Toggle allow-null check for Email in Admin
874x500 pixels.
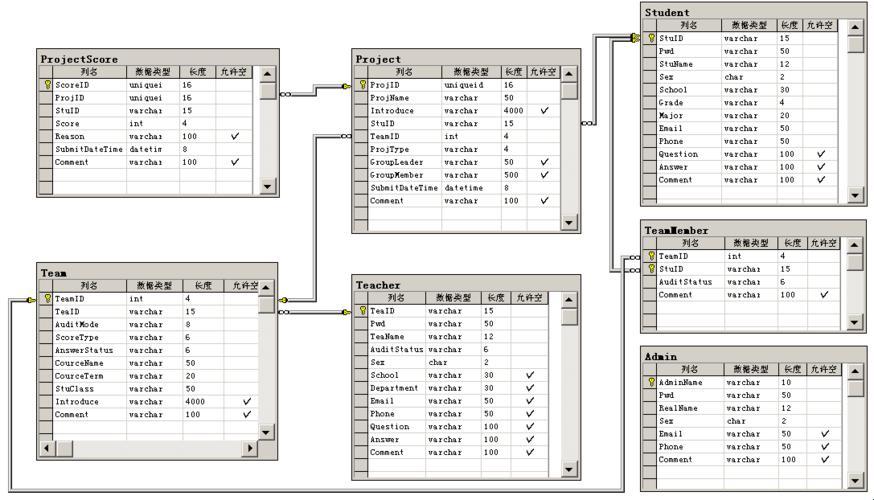click(824, 434)
